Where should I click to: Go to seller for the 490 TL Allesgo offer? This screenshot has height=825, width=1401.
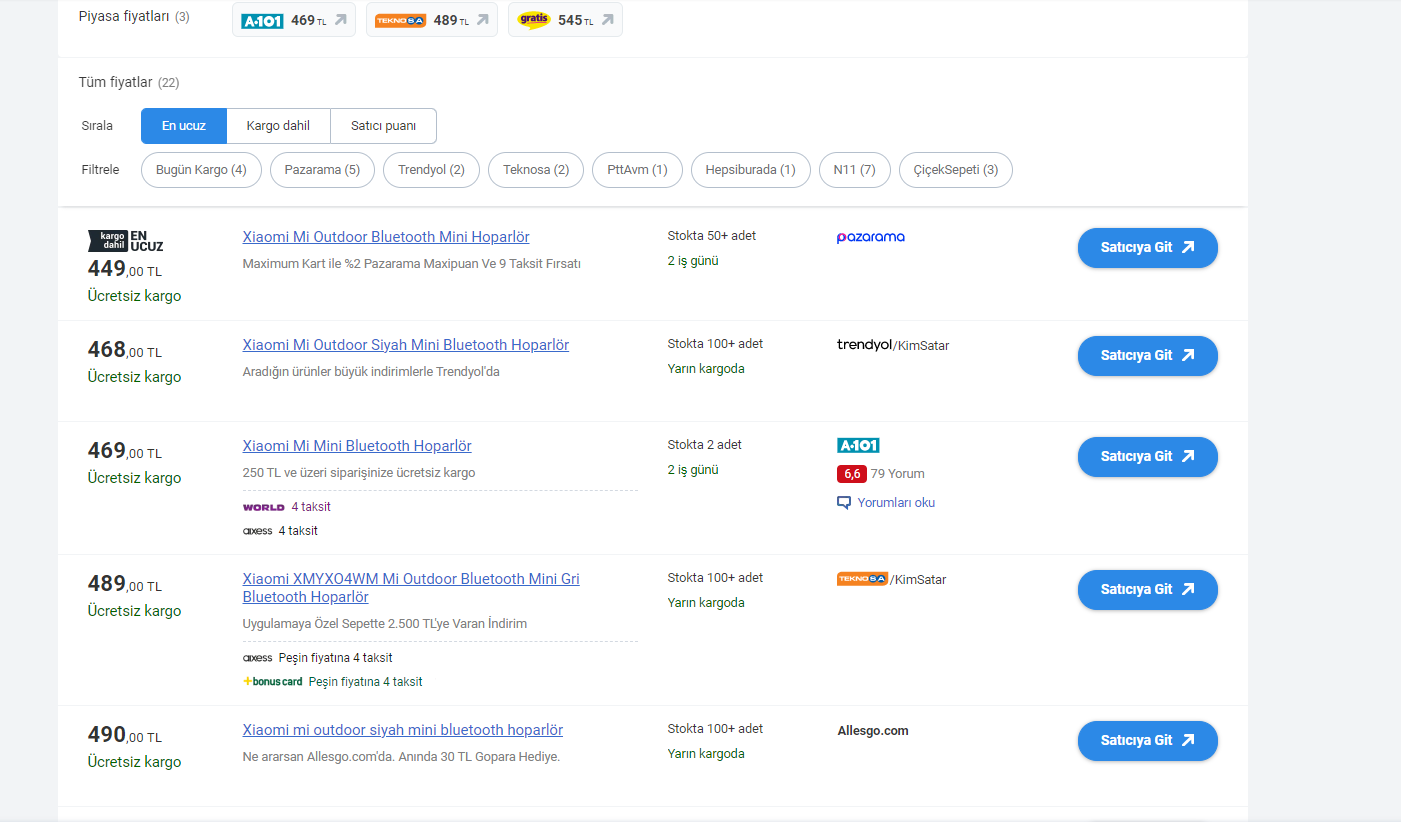click(x=1147, y=741)
